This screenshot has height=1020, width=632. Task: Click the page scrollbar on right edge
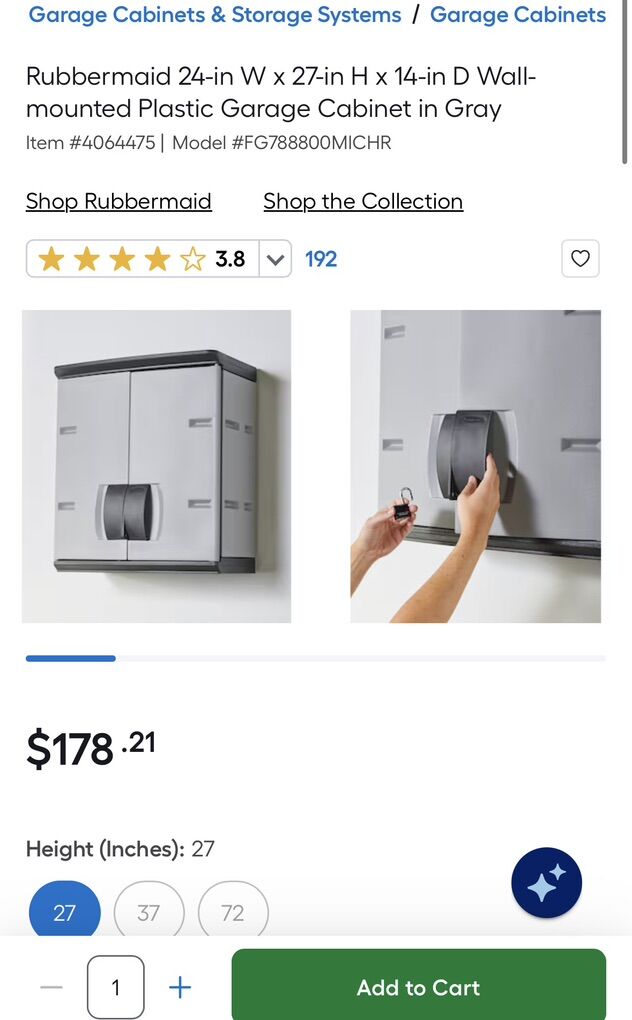click(625, 81)
